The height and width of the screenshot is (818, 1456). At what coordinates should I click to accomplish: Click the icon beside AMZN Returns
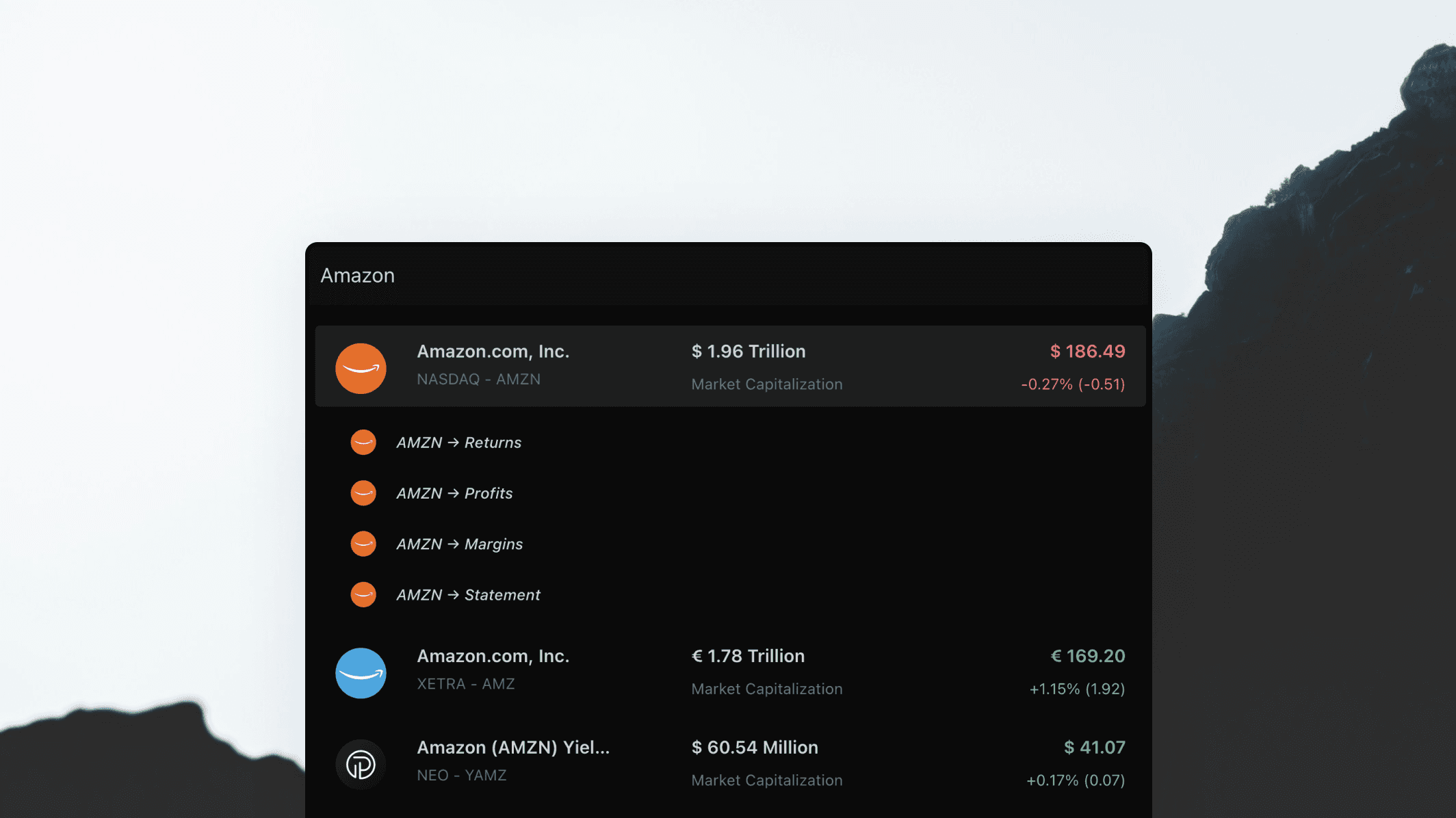point(363,443)
